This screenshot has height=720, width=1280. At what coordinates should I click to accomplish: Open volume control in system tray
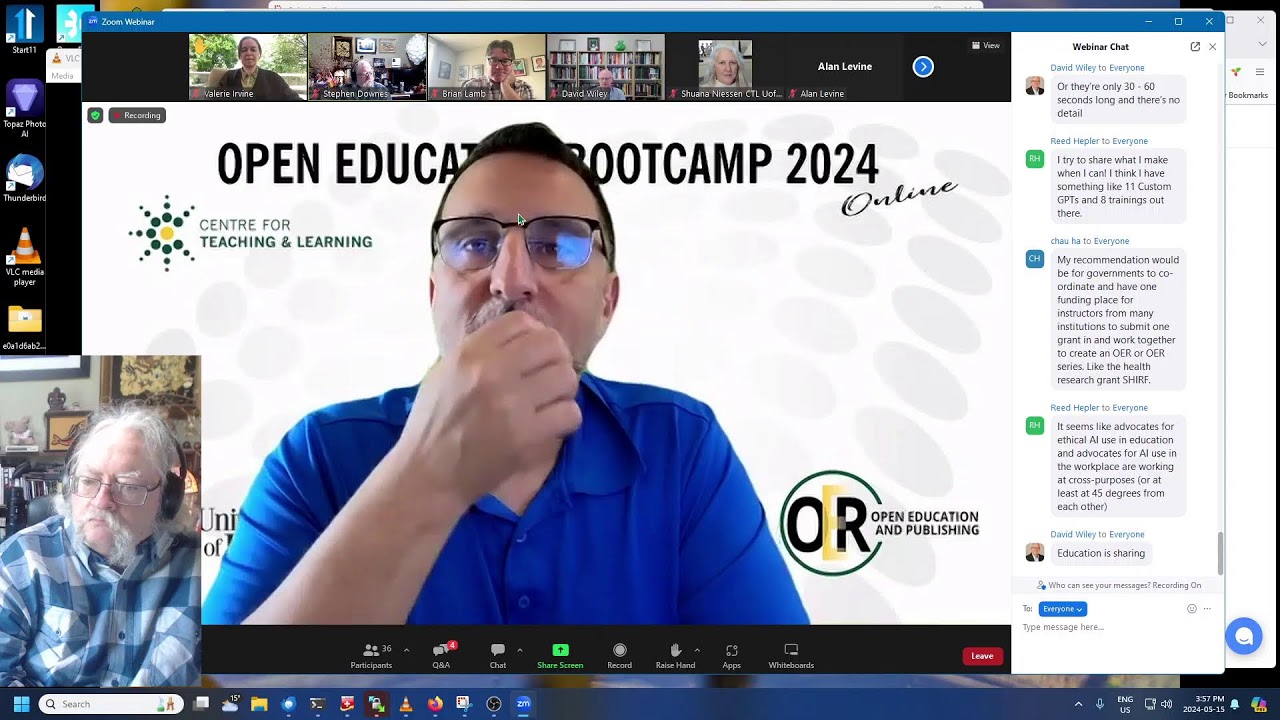1166,704
